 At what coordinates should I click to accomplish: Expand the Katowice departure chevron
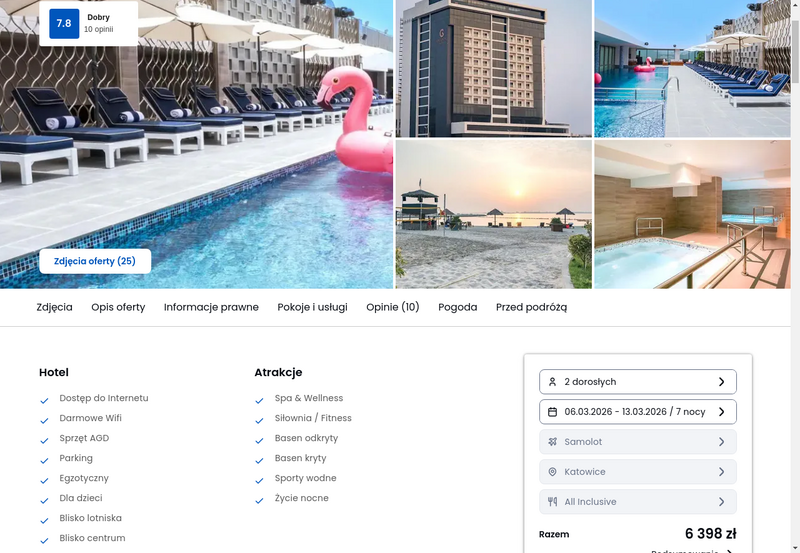[x=721, y=472]
